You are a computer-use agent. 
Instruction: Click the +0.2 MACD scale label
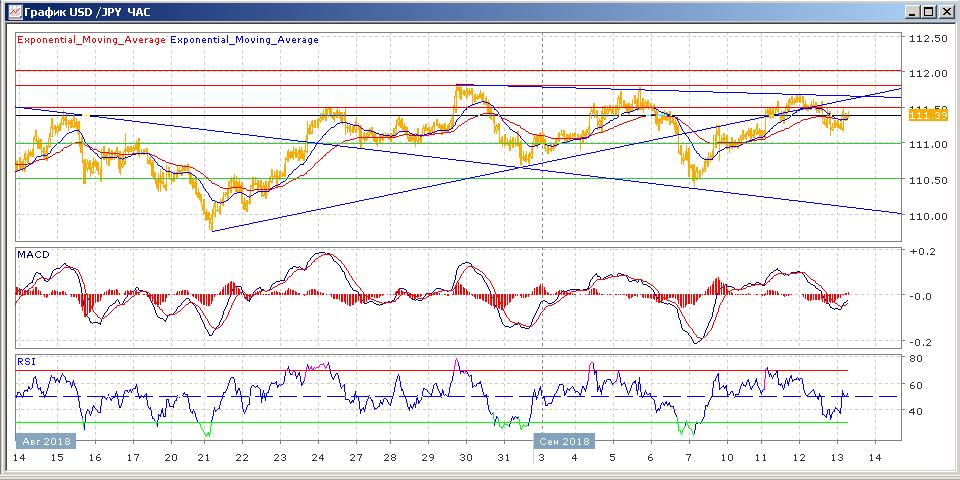tap(920, 252)
